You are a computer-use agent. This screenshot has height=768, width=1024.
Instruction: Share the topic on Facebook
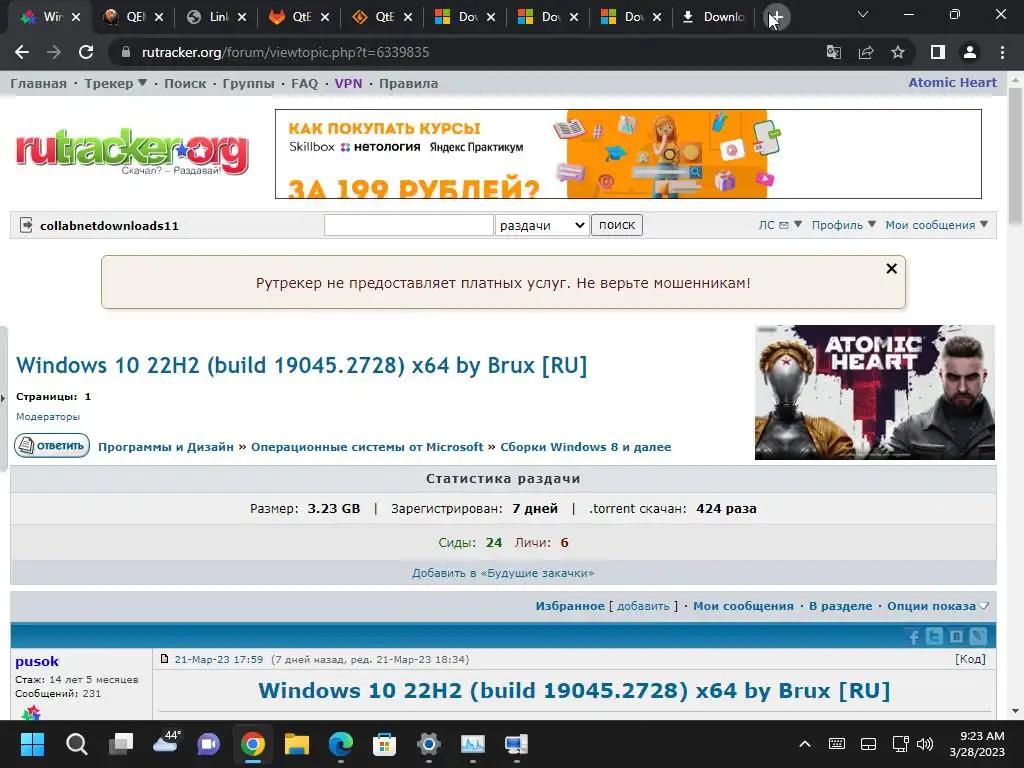[x=913, y=636]
